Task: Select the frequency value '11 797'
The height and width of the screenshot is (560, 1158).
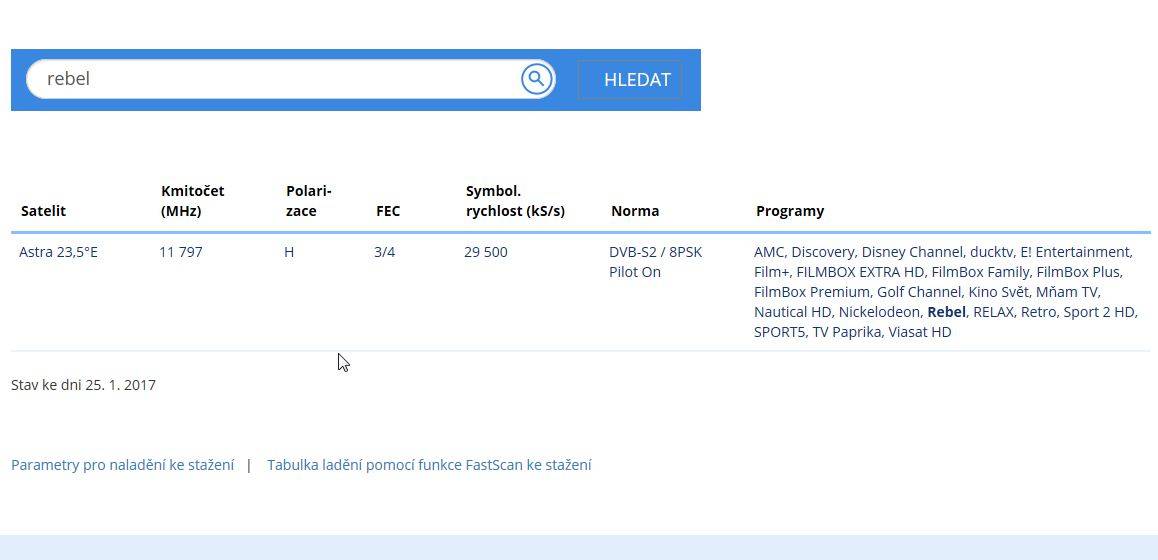Action: pyautogui.click(x=181, y=252)
